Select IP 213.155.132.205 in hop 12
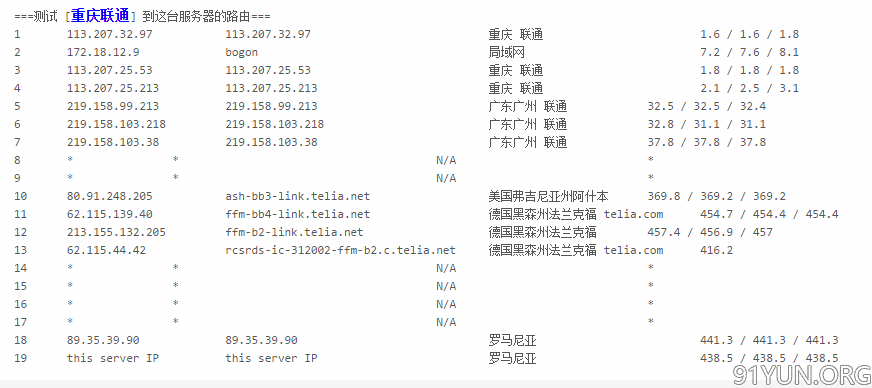 116,232
